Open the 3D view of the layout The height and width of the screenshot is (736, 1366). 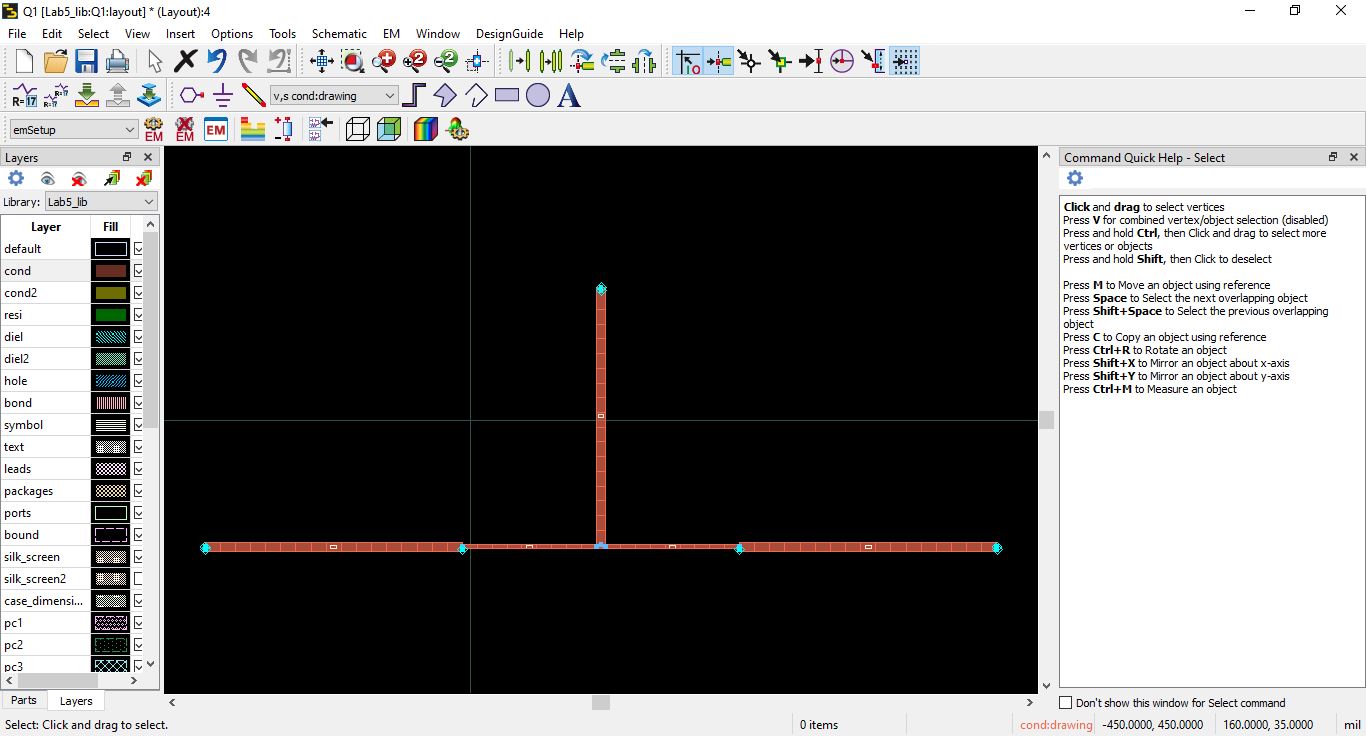click(357, 129)
